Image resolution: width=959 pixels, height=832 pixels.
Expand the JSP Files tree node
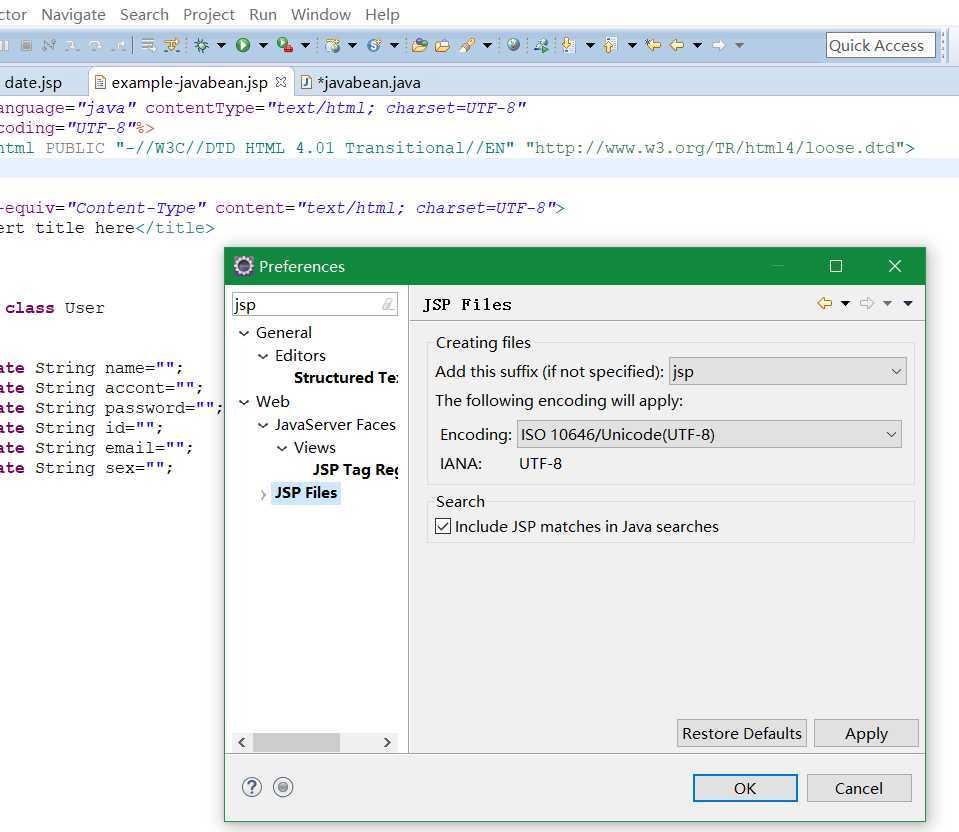pyautogui.click(x=262, y=494)
